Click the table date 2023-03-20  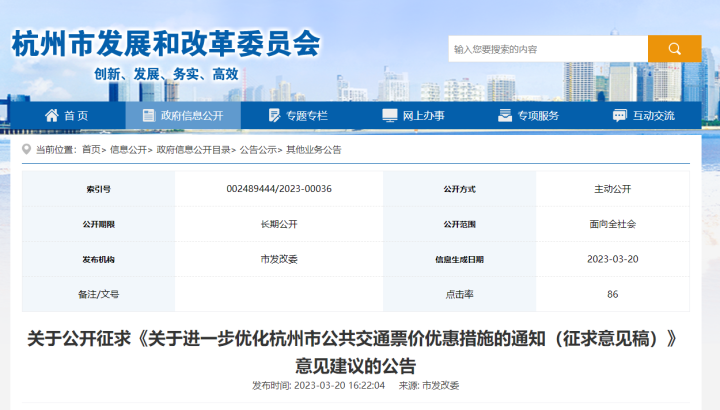(613, 259)
